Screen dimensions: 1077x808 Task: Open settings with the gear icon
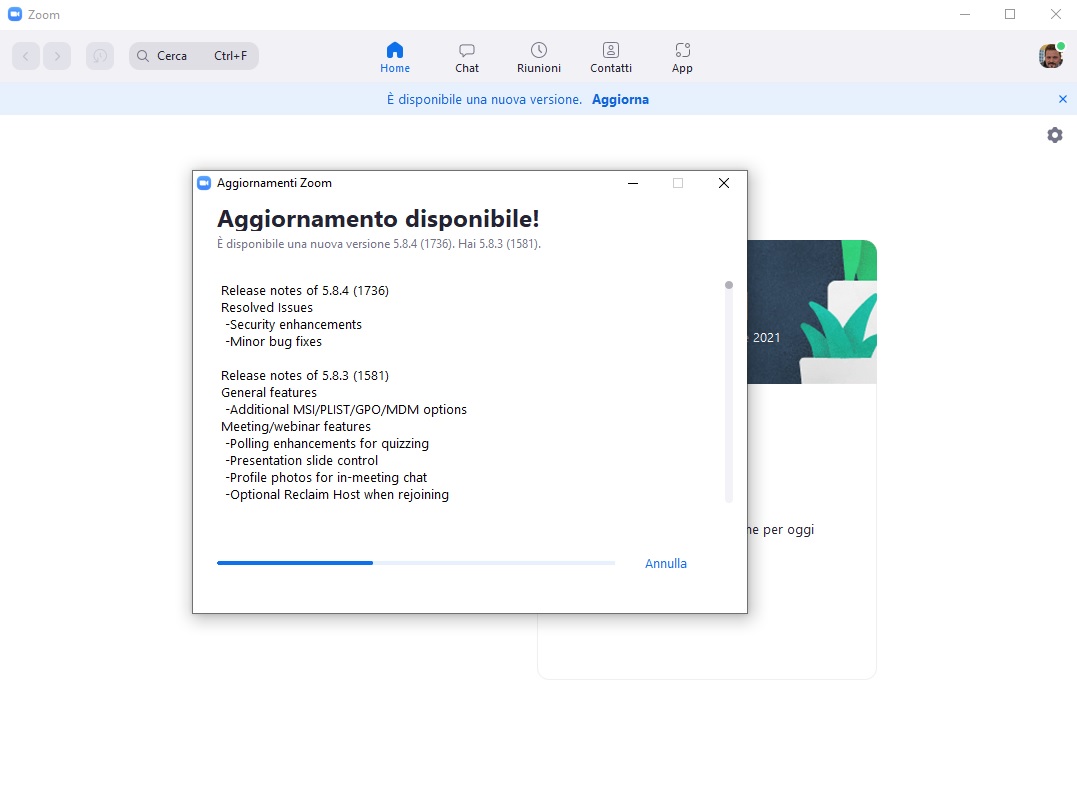1055,135
